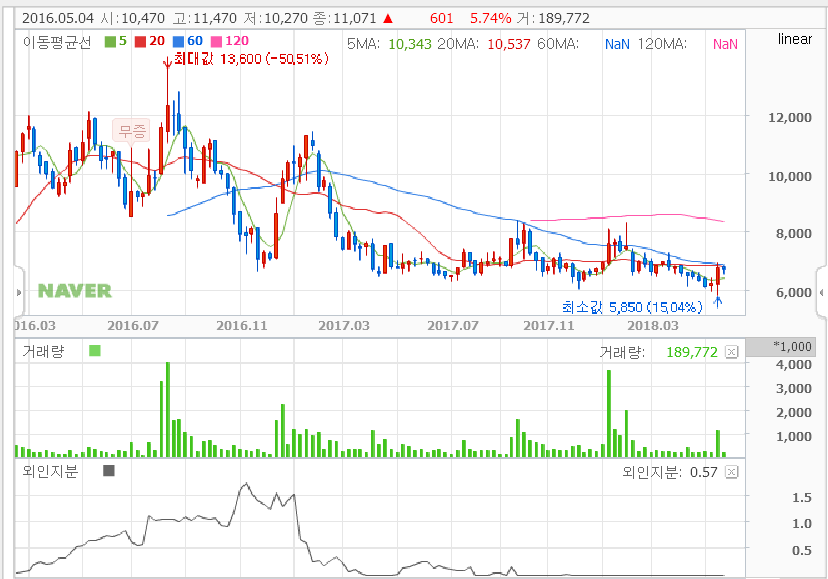Click the gray 외인지분 legend square
This screenshot has height=579, width=828.
point(109,471)
